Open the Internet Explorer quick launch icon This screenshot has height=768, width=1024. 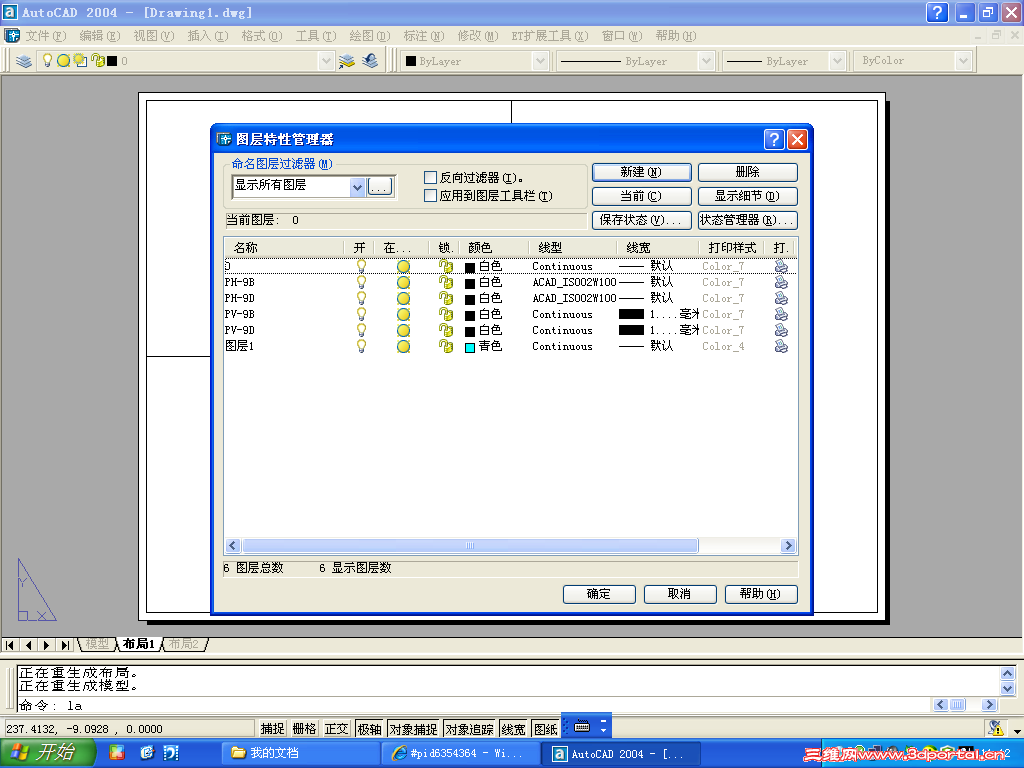[147, 753]
